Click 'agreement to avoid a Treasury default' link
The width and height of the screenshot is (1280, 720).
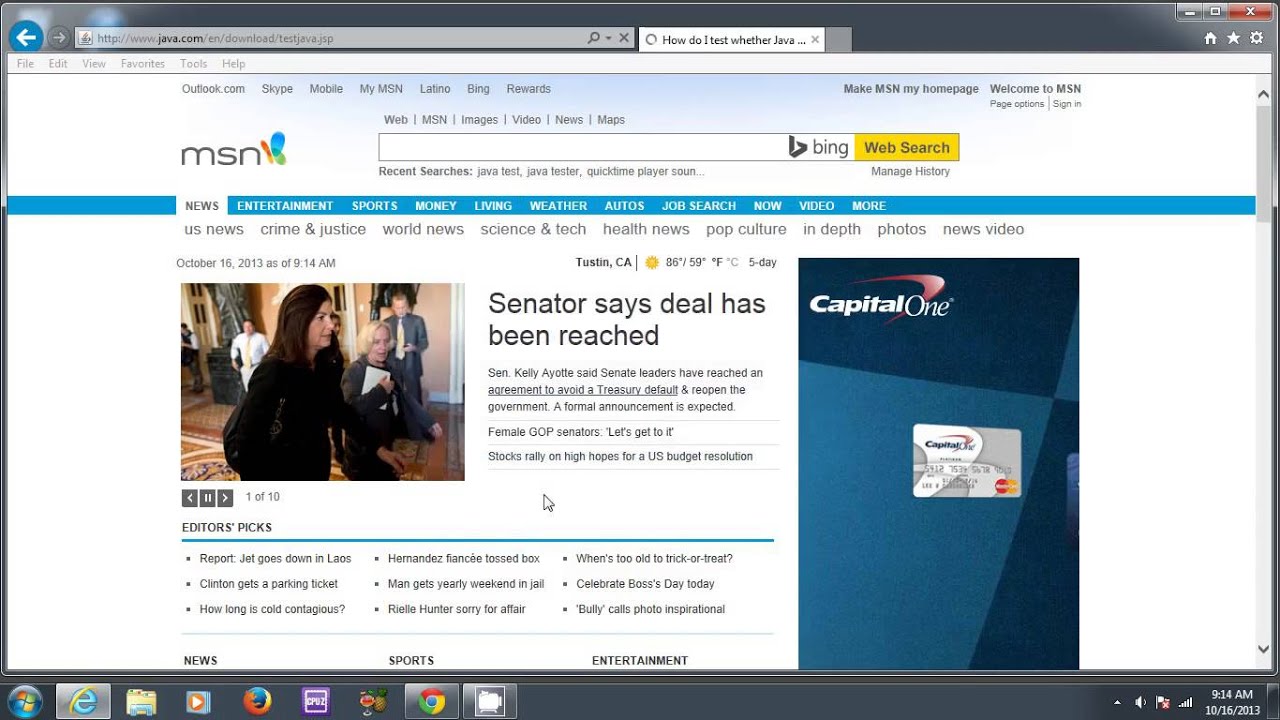click(583, 390)
